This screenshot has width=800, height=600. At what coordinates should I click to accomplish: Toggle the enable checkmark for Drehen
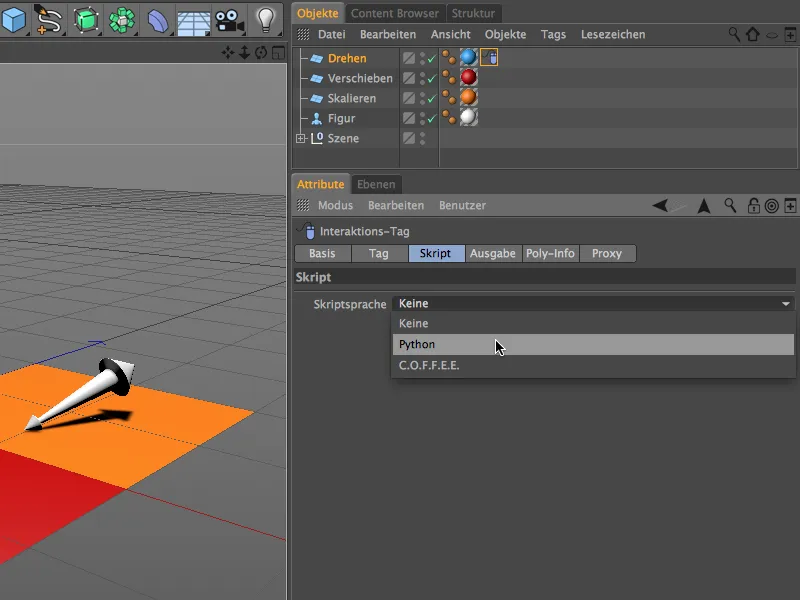pos(432,59)
